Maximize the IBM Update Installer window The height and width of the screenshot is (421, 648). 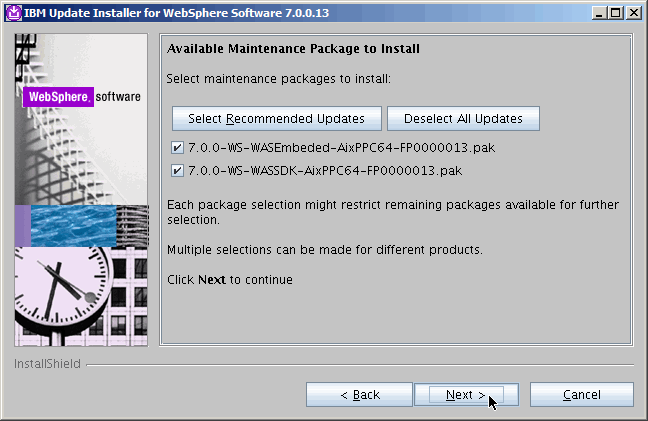click(616, 12)
